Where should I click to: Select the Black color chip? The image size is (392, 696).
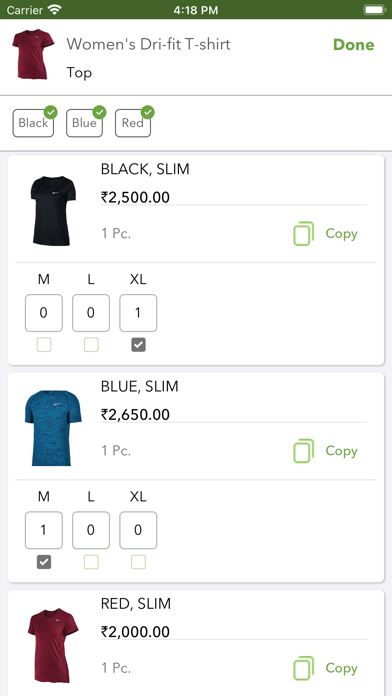33,123
